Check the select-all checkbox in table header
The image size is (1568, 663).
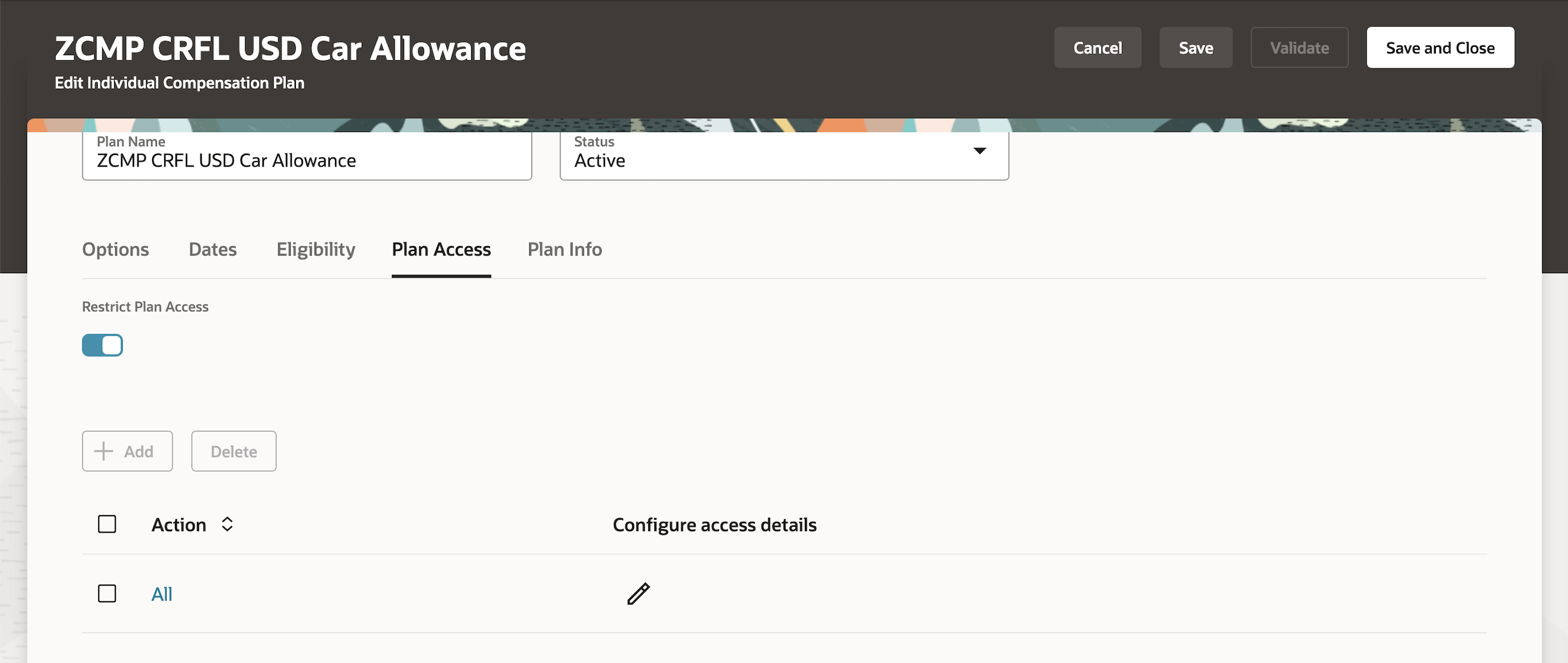point(107,524)
